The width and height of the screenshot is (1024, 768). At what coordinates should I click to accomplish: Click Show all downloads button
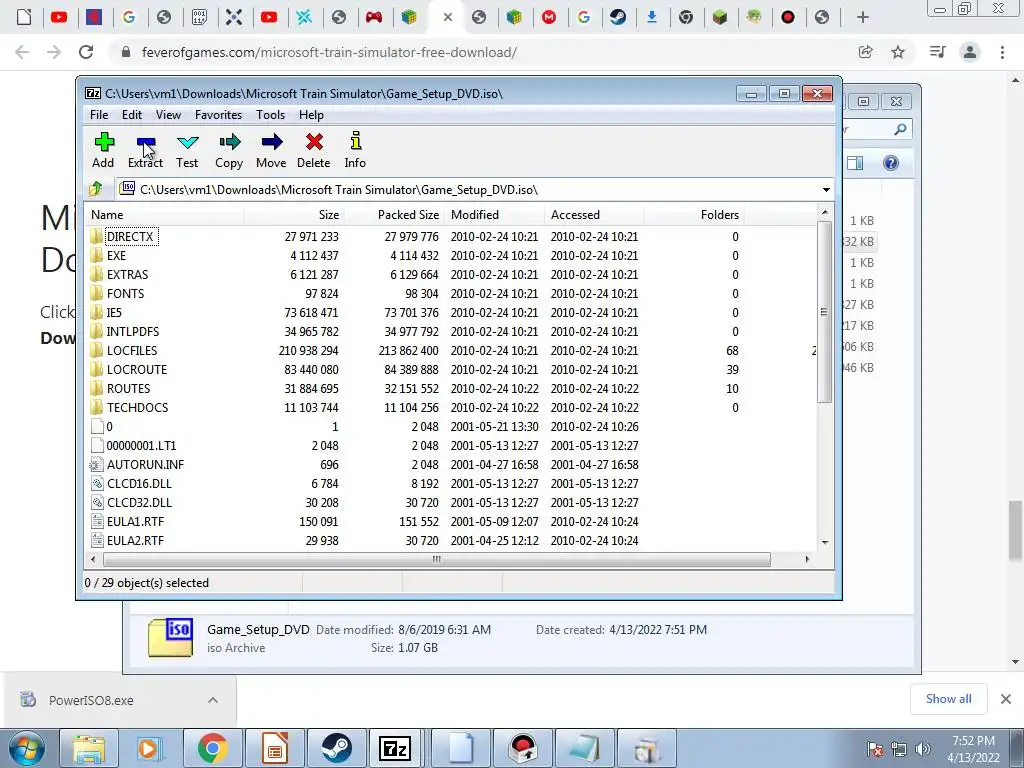[x=948, y=699]
